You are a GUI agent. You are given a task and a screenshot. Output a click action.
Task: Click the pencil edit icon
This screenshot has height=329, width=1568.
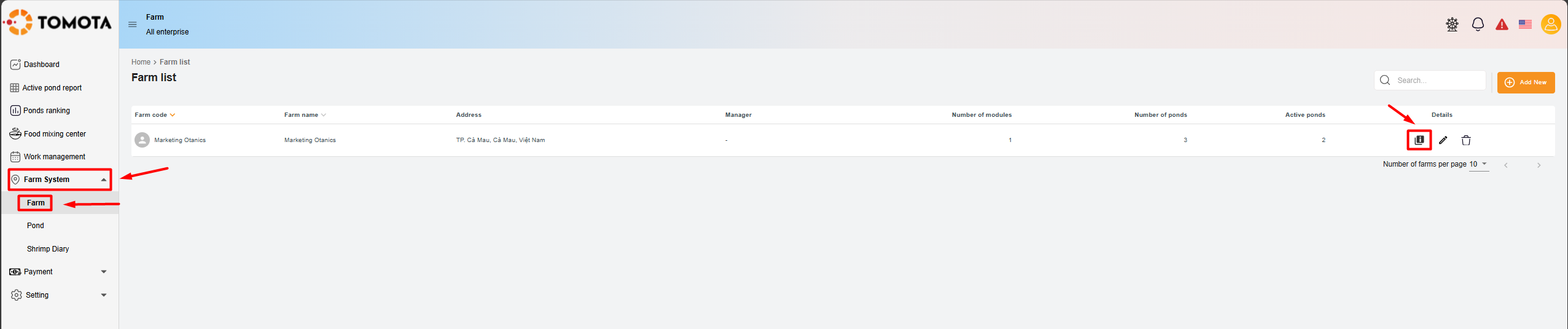(x=1443, y=140)
